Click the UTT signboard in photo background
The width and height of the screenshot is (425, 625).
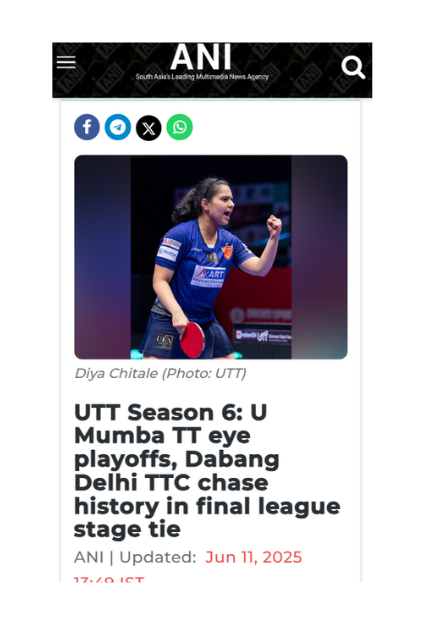point(263,336)
